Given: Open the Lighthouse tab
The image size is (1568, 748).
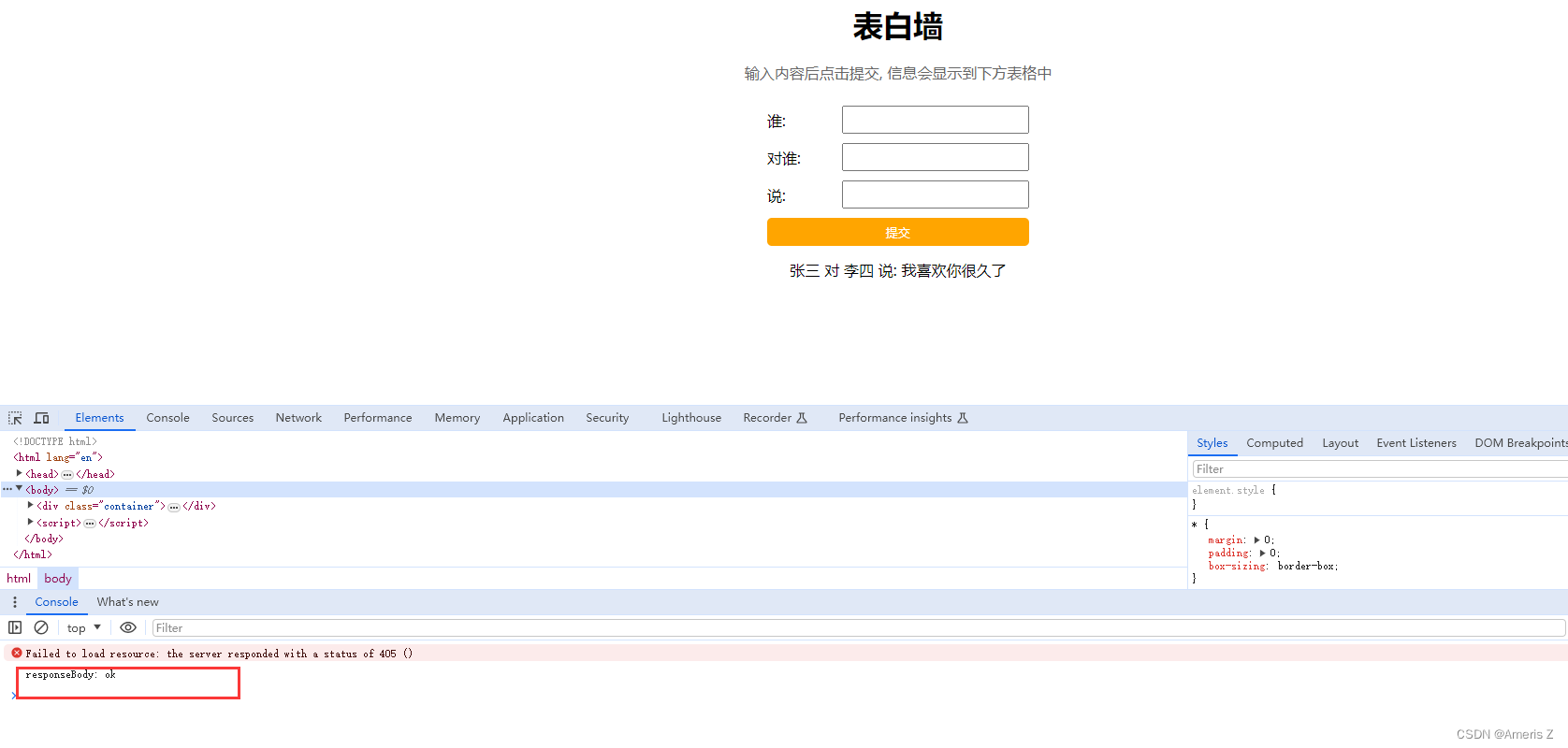Looking at the screenshot, I should (691, 418).
